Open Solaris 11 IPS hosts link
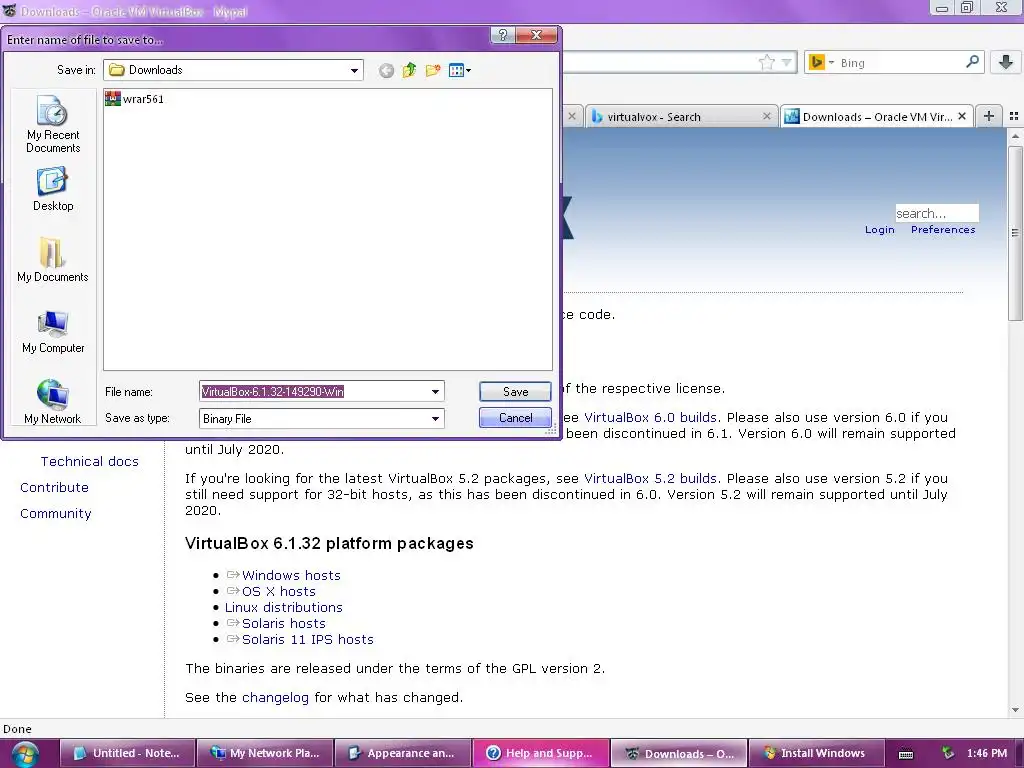 point(308,639)
